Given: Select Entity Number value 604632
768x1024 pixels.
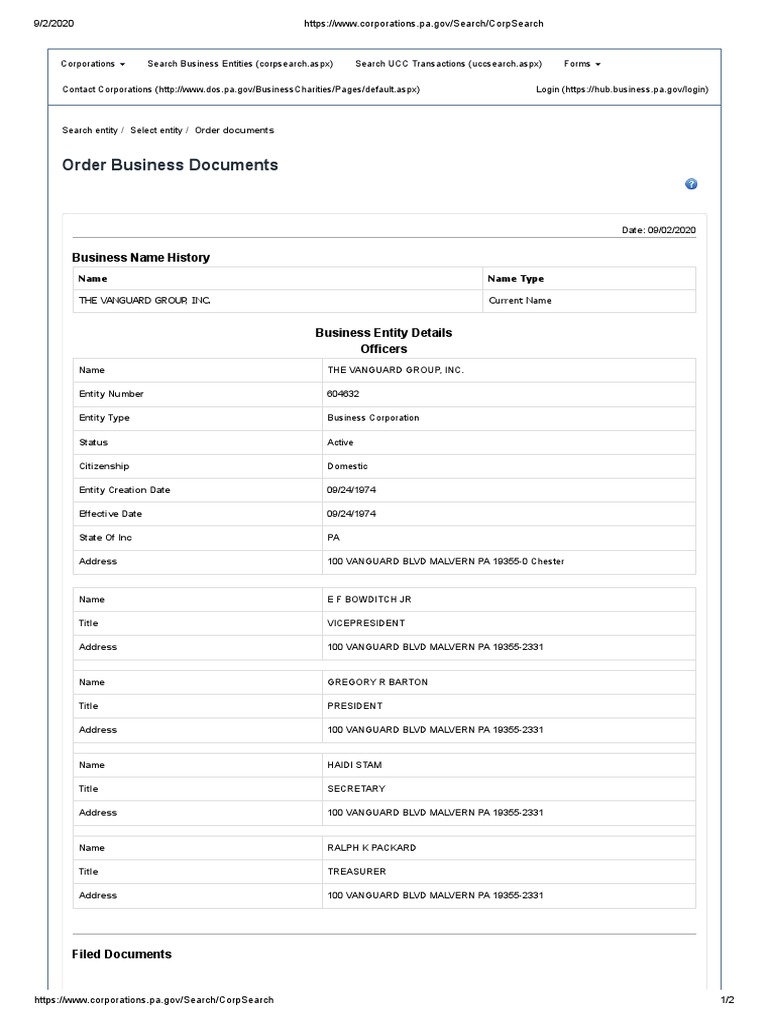Looking at the screenshot, I should 343,394.
